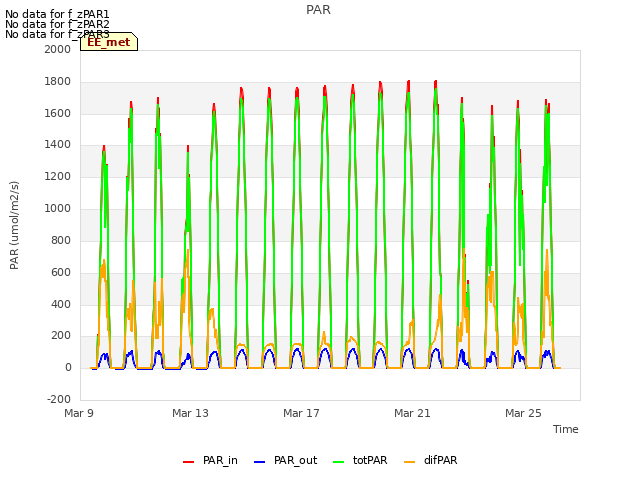Viewport: 640px width, 480px height.
Task: Click the 600 y-axis tick label
Action: [x=61, y=272]
